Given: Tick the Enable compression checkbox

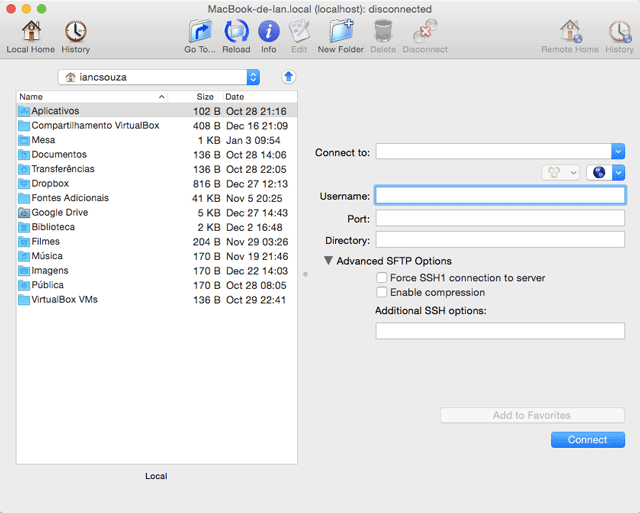Looking at the screenshot, I should 381,293.
